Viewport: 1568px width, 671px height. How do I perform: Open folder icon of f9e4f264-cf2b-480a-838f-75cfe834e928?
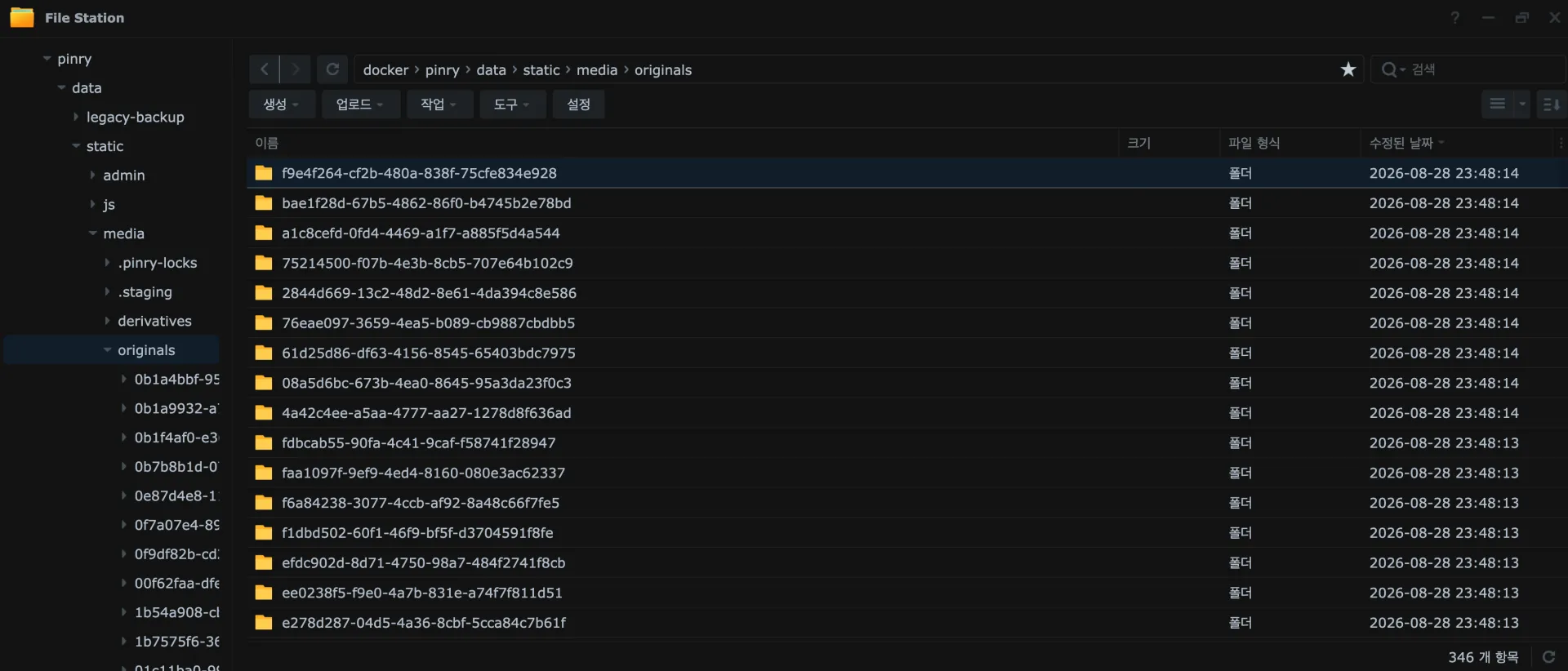point(263,173)
